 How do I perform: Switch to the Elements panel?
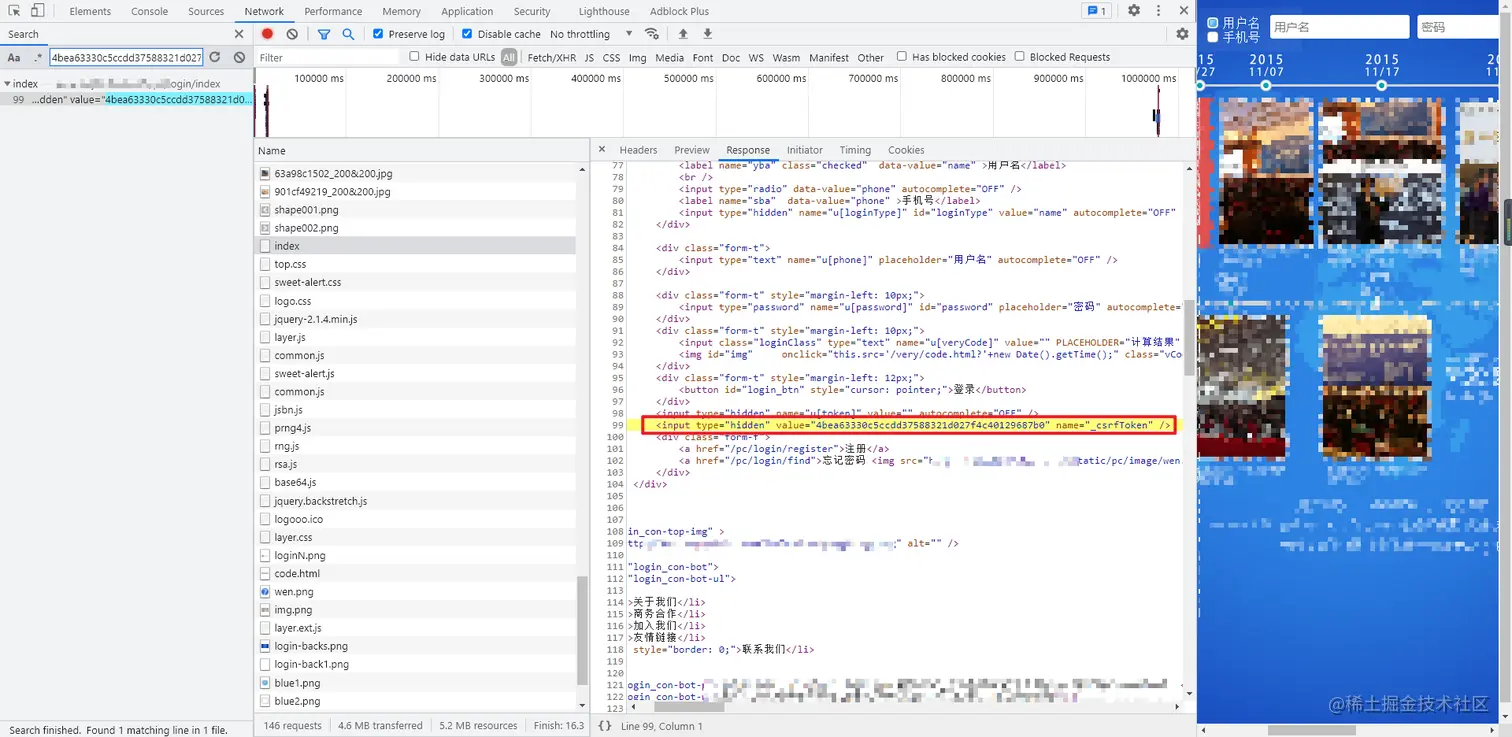(x=90, y=11)
